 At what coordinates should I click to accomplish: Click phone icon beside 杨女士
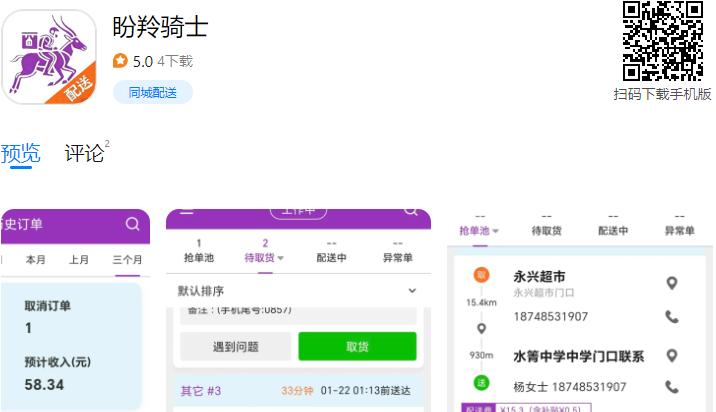click(x=672, y=387)
